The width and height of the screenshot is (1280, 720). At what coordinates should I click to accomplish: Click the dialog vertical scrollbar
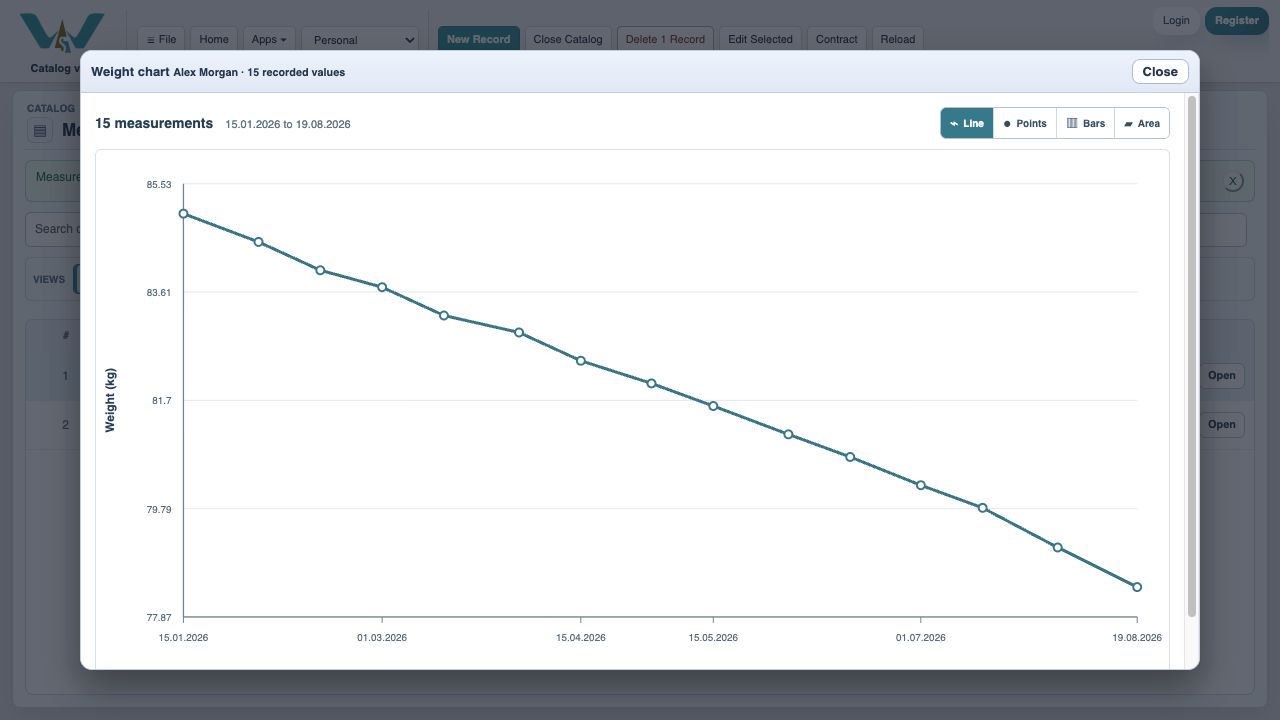[1191, 356]
